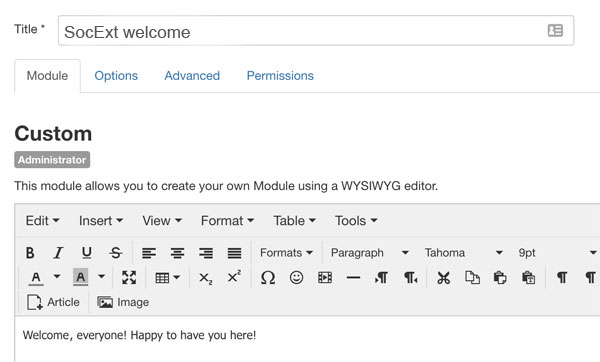The image size is (600, 362).
Task: Toggle fullscreen editor mode
Action: pyautogui.click(x=129, y=277)
